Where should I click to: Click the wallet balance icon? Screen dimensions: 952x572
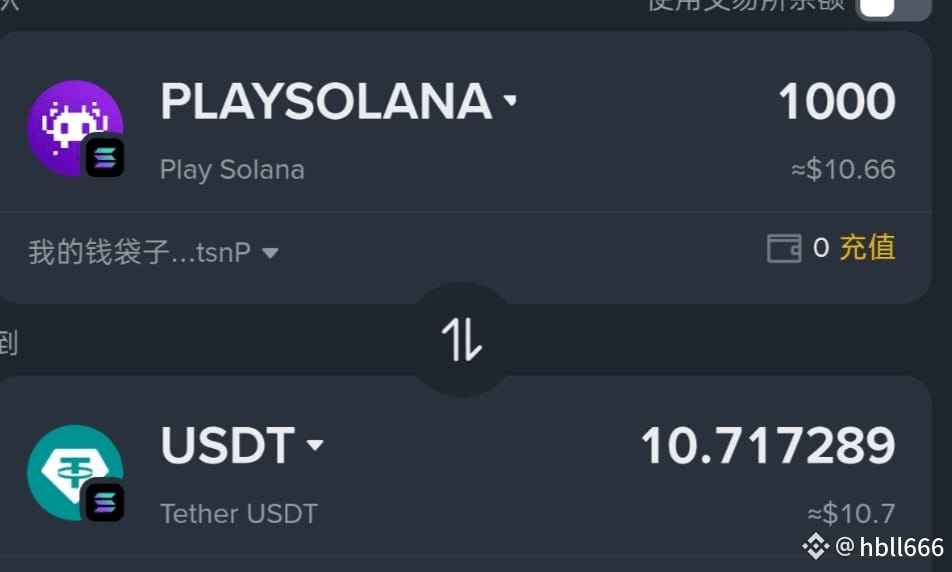tap(784, 248)
